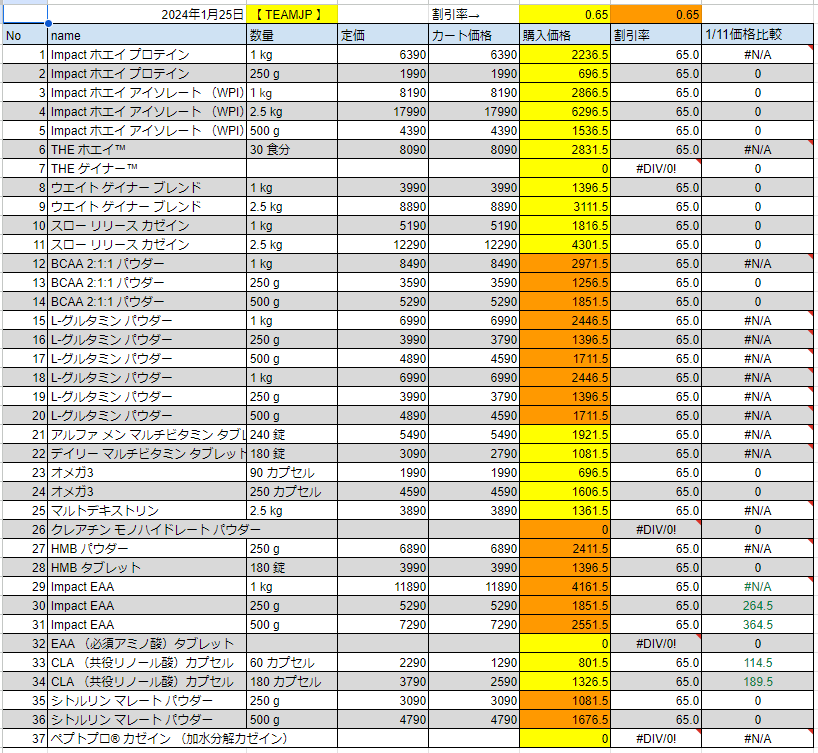Click クレアチン モノハイドレート パウダー name cell
Image resolution: width=818 pixels, height=753 pixels.
tap(147, 530)
